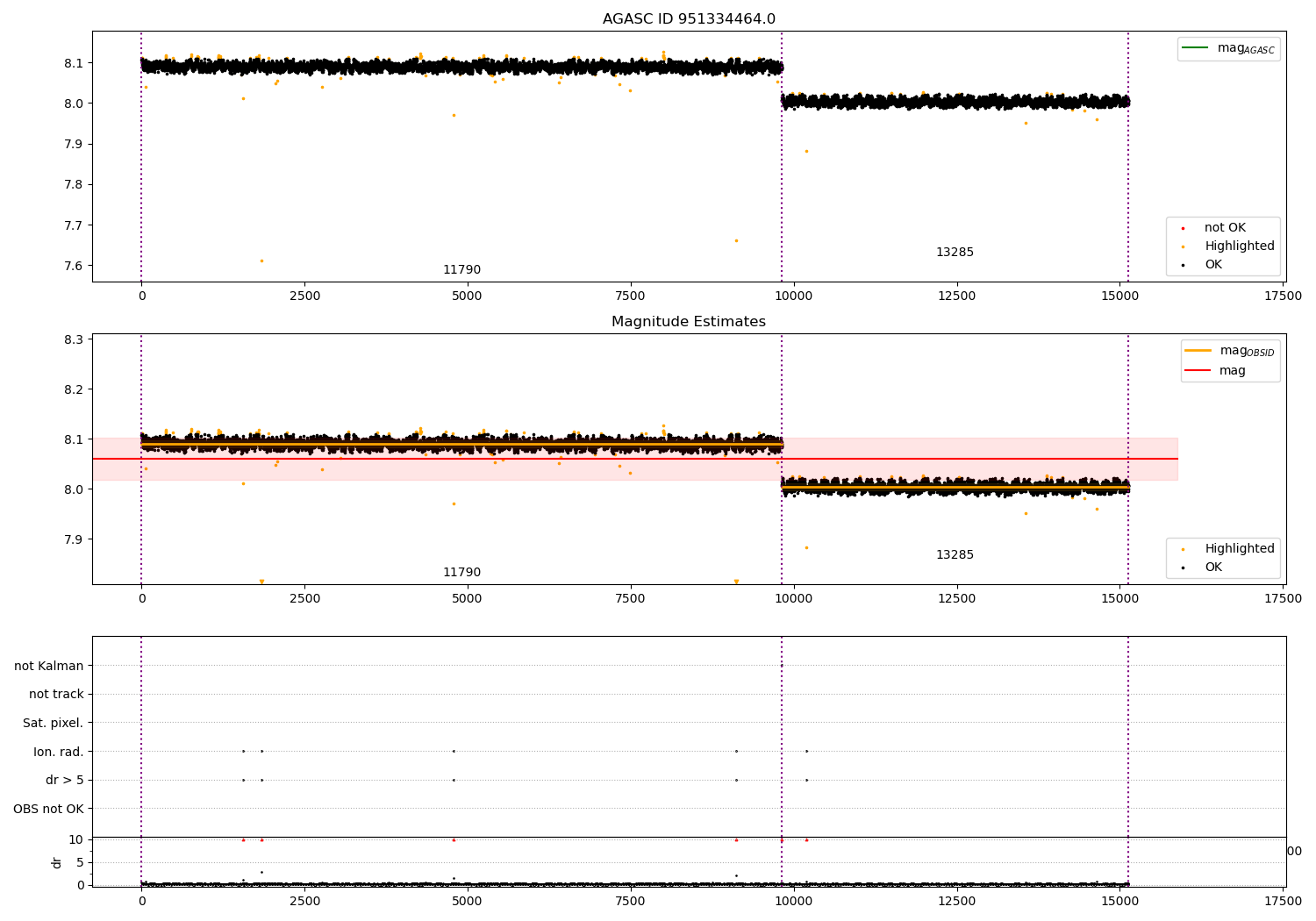Click the orange outlier point near magnitude 7.66
The width and height of the screenshot is (1316, 921).
736,240
